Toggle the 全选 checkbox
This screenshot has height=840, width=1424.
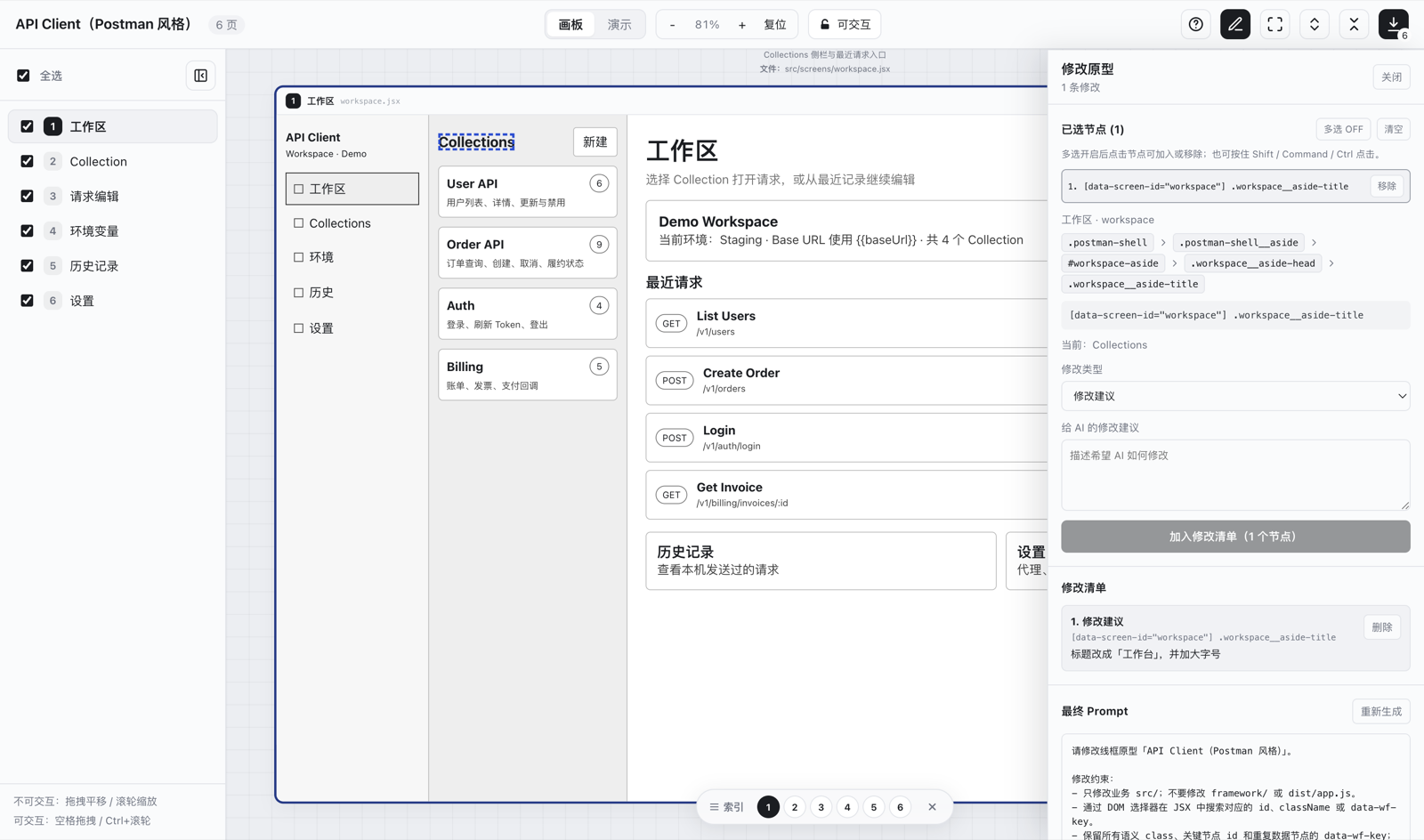23,76
